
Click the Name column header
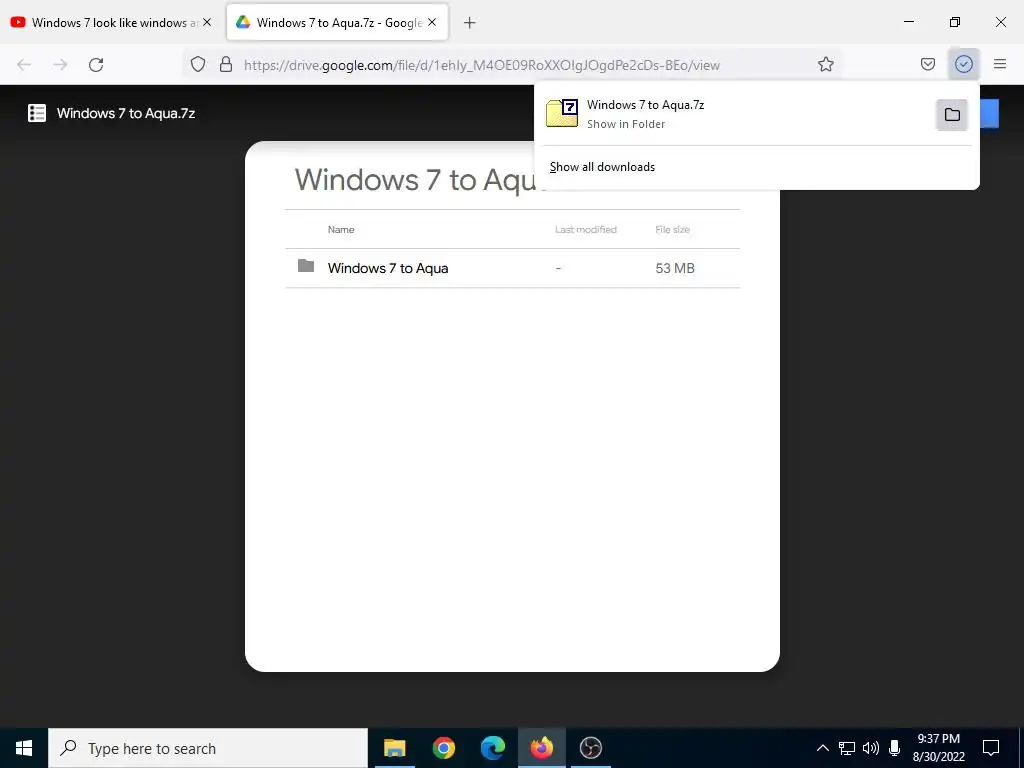coord(341,230)
